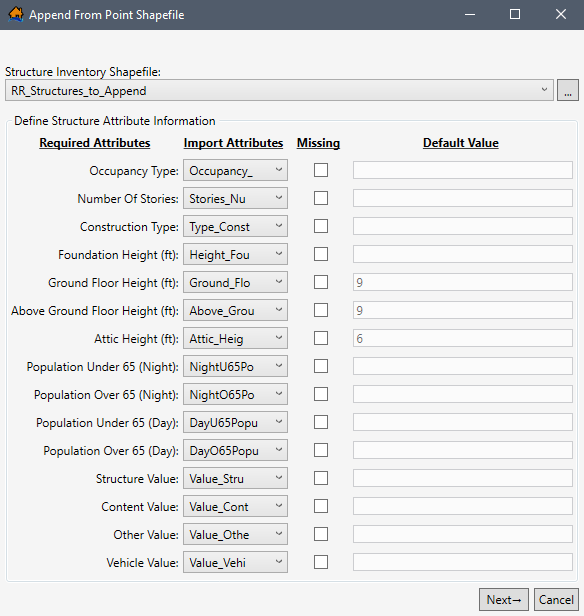Open the Content Value attribute dropdown
The image size is (584, 616).
click(235, 506)
